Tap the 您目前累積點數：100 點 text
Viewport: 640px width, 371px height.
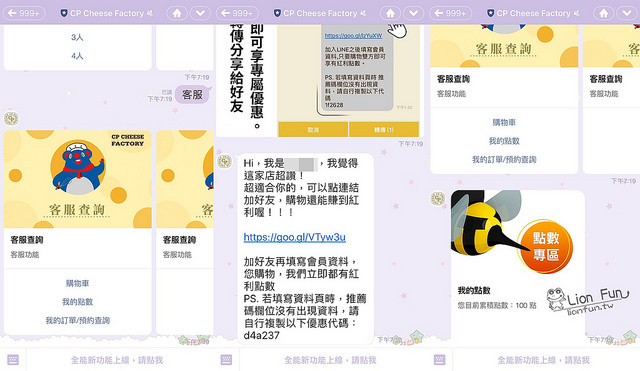point(497,305)
